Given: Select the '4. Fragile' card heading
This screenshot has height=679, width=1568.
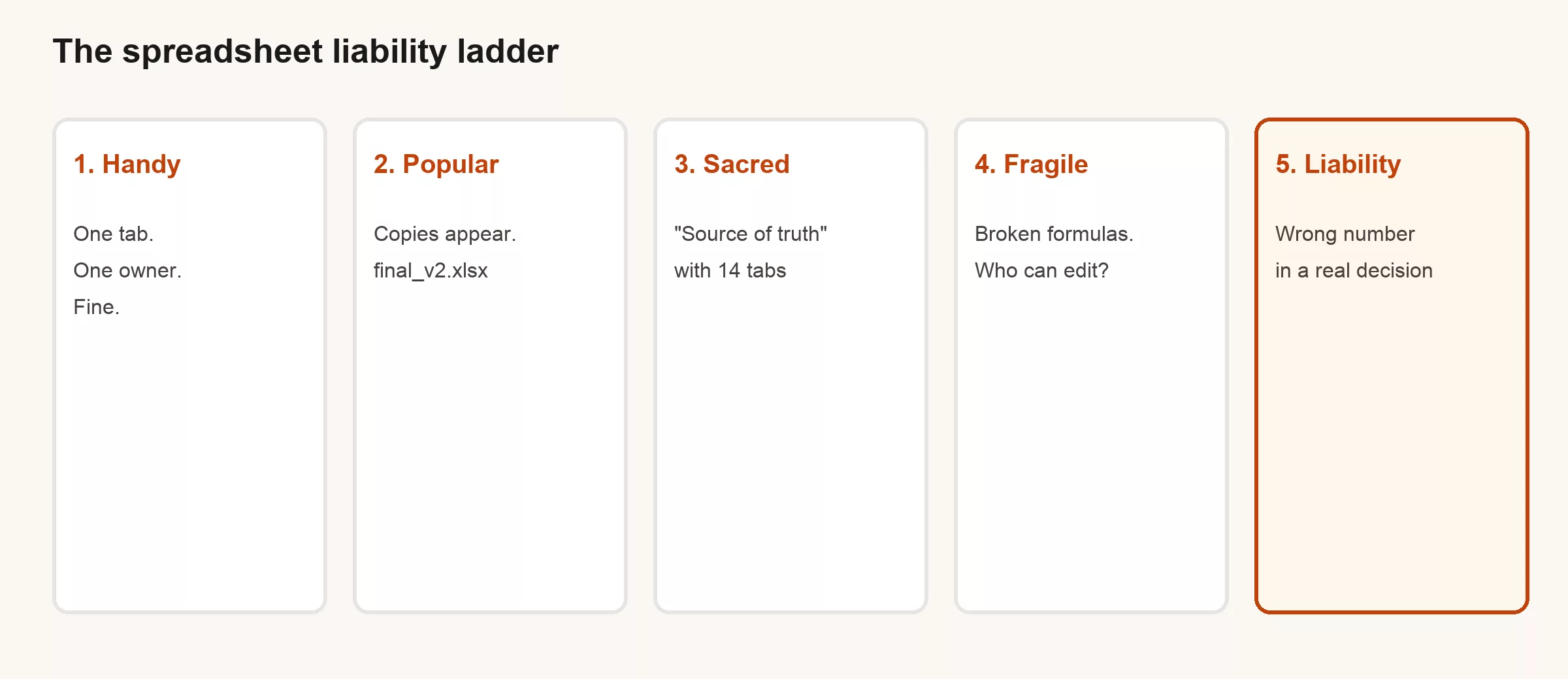Looking at the screenshot, I should [x=1031, y=165].
